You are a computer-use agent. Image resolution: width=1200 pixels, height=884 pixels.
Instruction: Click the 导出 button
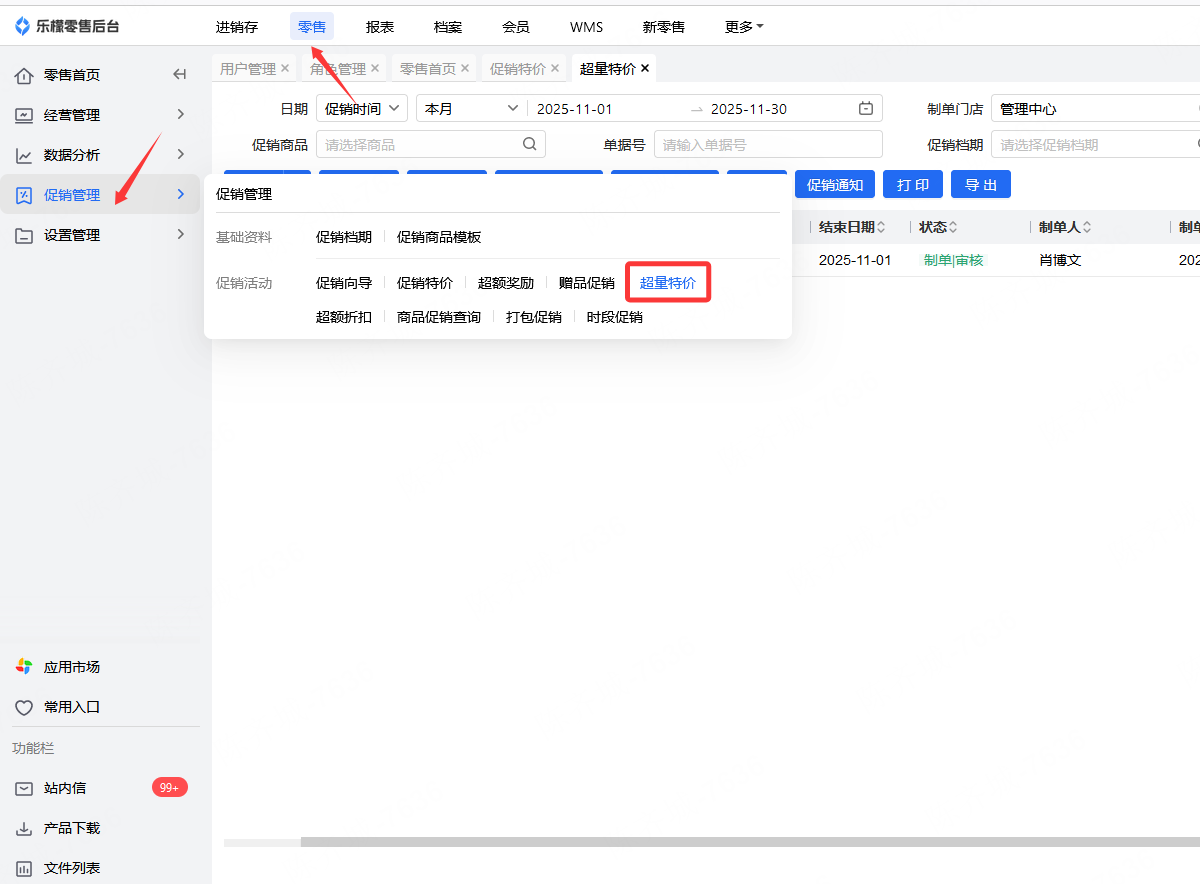(x=981, y=185)
